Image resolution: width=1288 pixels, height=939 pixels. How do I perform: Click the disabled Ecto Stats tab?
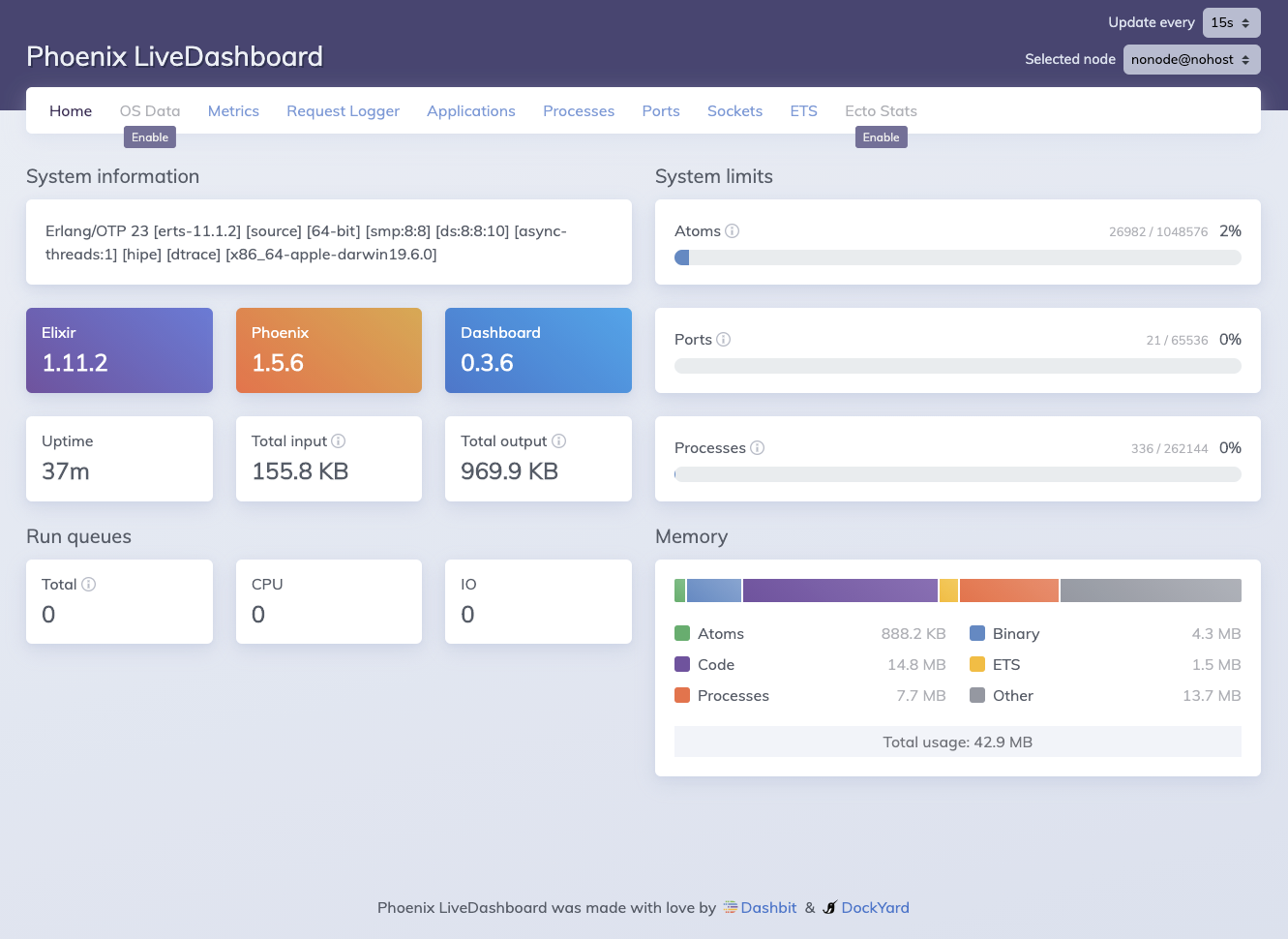pos(881,111)
